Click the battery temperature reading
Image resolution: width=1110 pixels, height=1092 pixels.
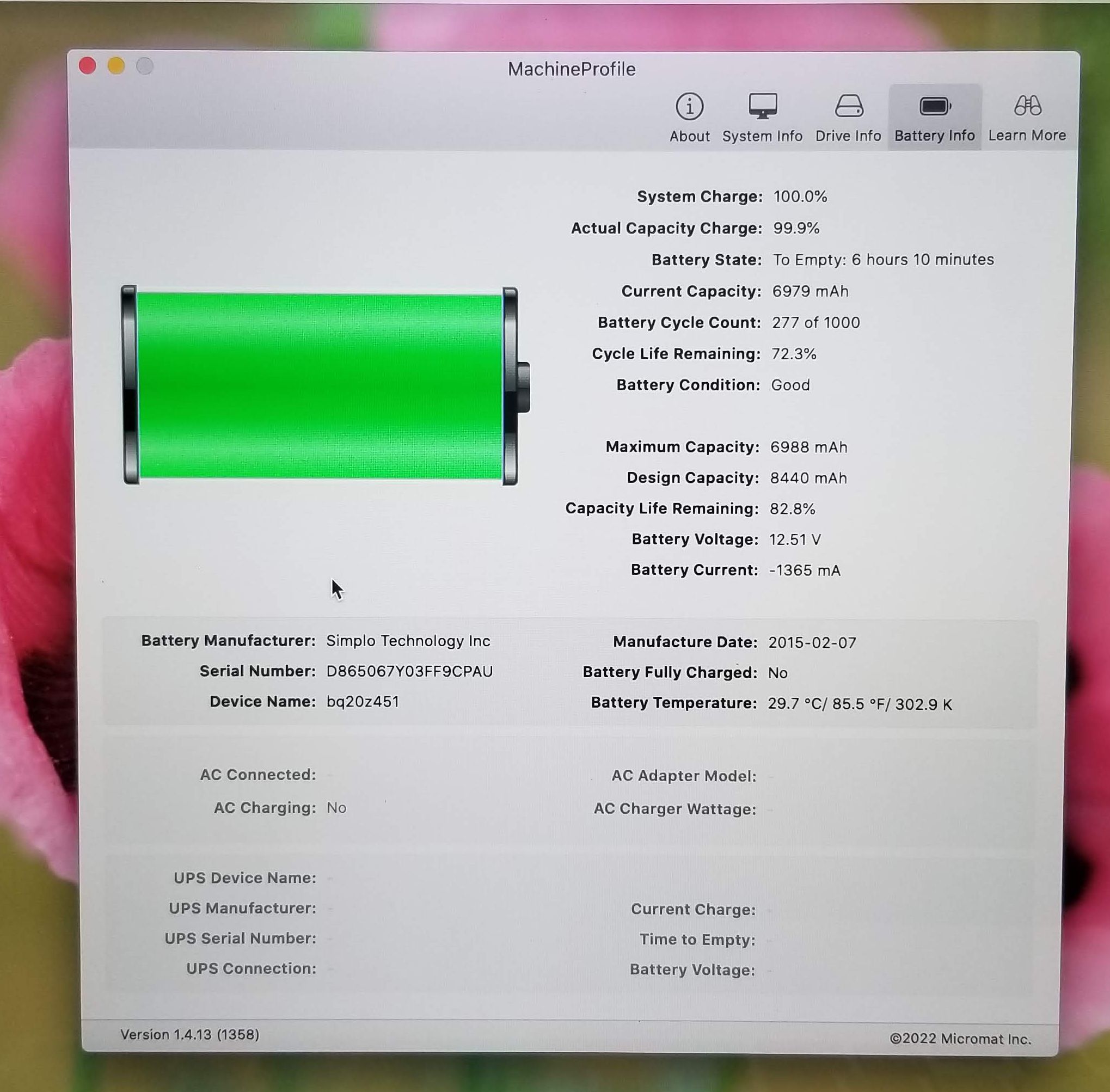click(860, 704)
